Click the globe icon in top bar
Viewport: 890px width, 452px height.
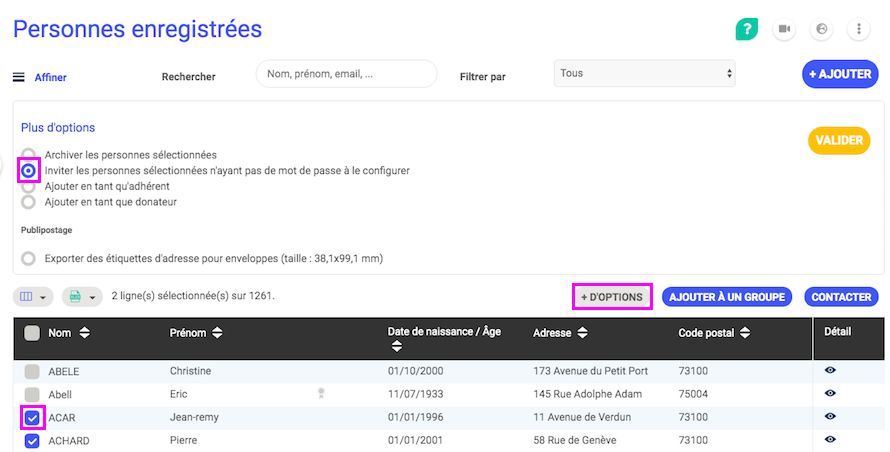click(821, 29)
